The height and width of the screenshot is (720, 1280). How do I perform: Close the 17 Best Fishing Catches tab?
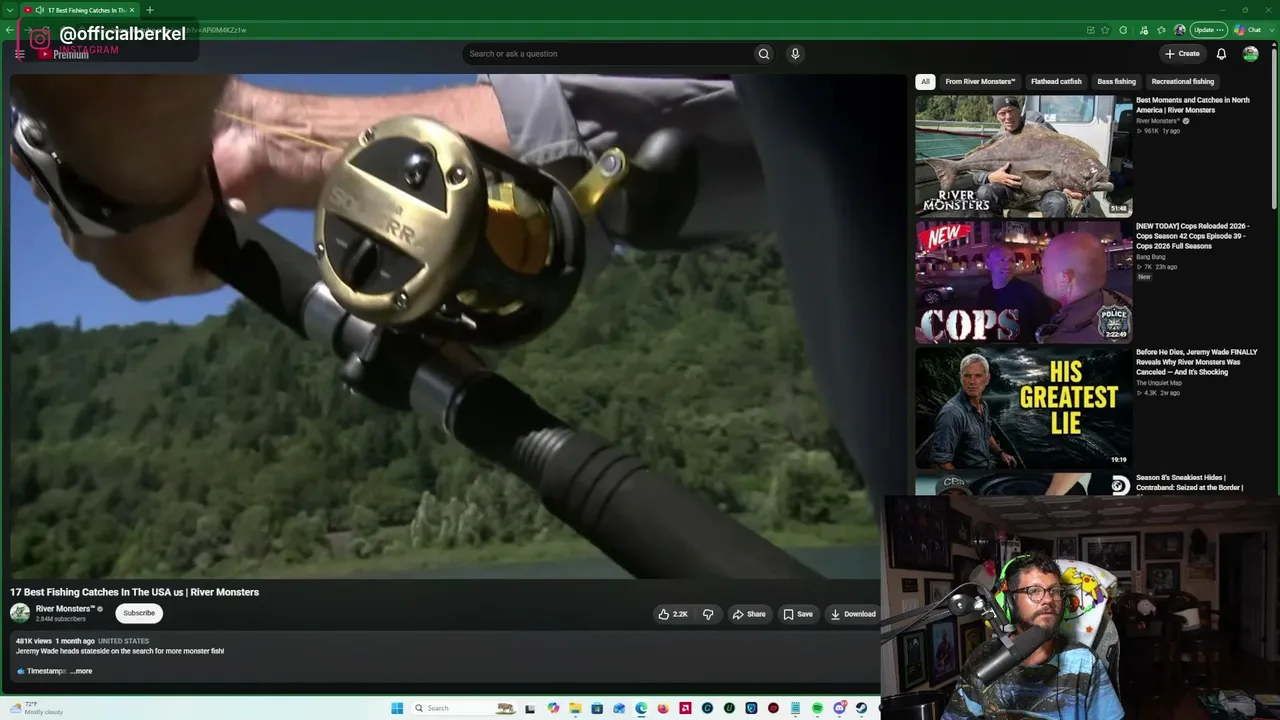click(x=131, y=10)
